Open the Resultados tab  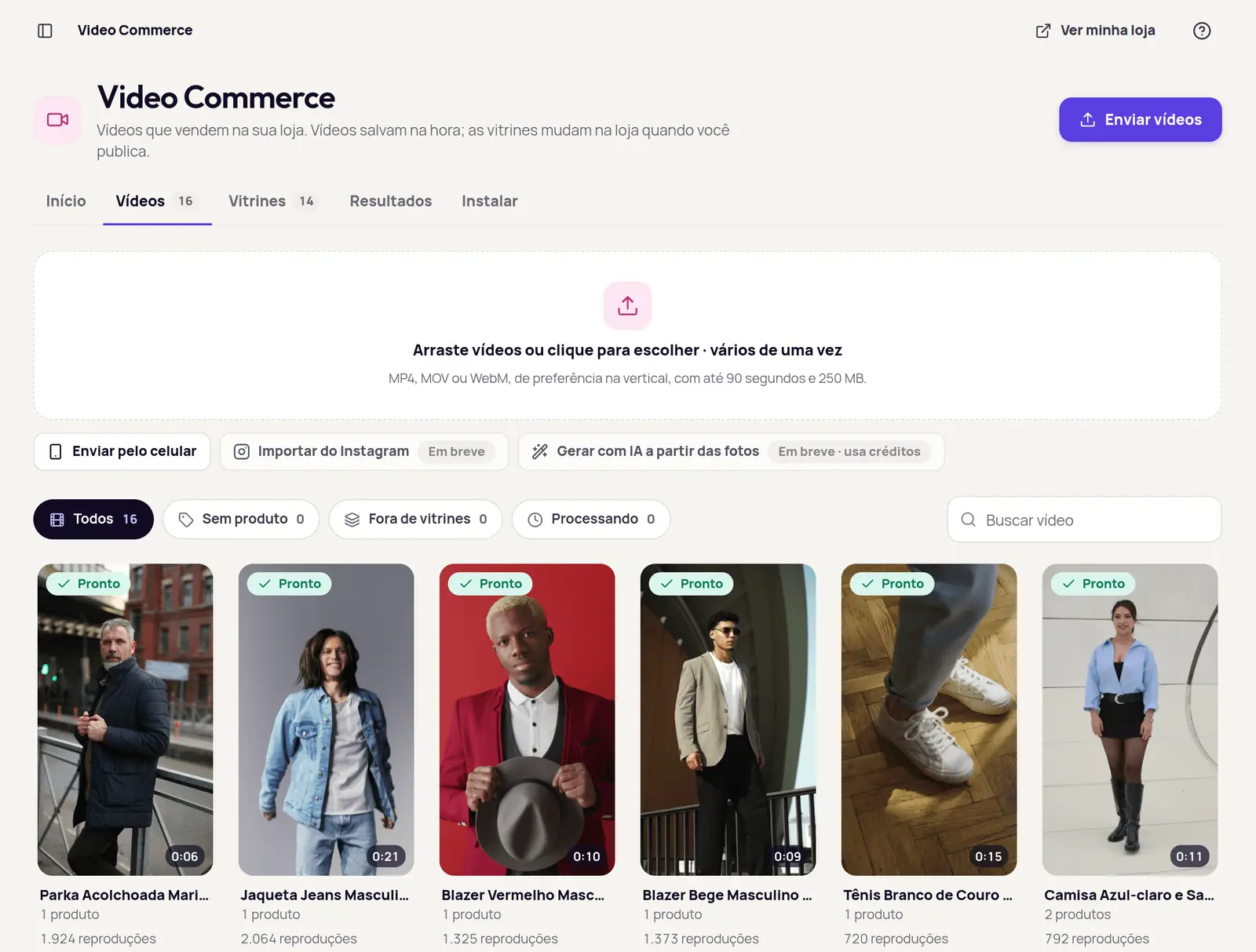tap(391, 201)
